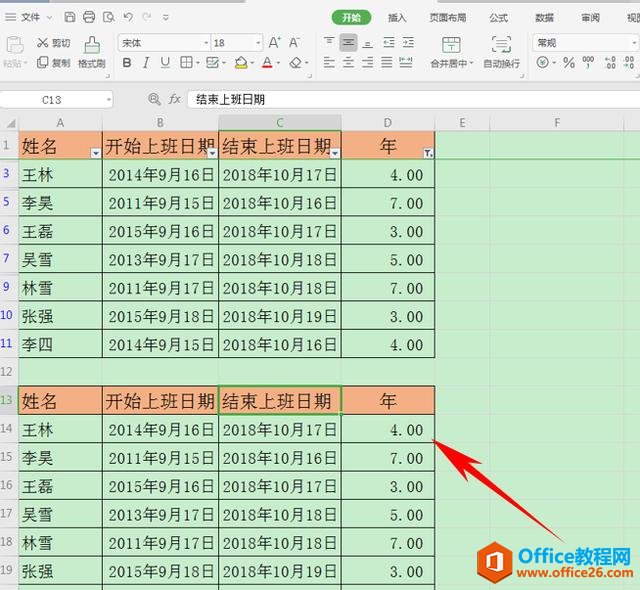Switch to 公式 ribbon tab
The width and height of the screenshot is (640, 590).
pos(498,18)
